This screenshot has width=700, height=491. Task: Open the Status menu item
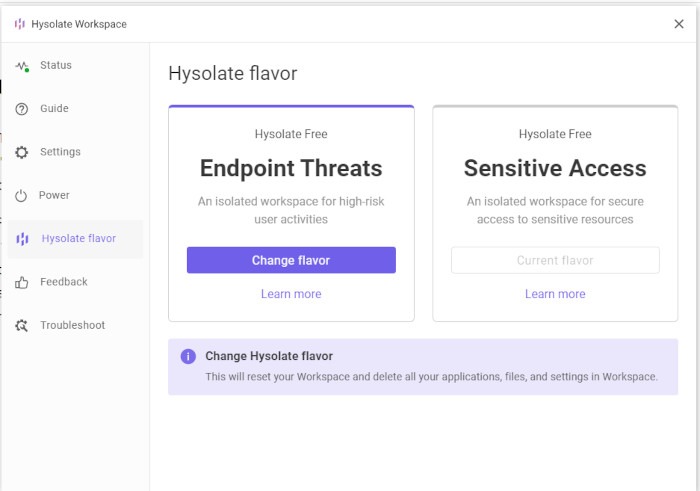click(x=56, y=66)
